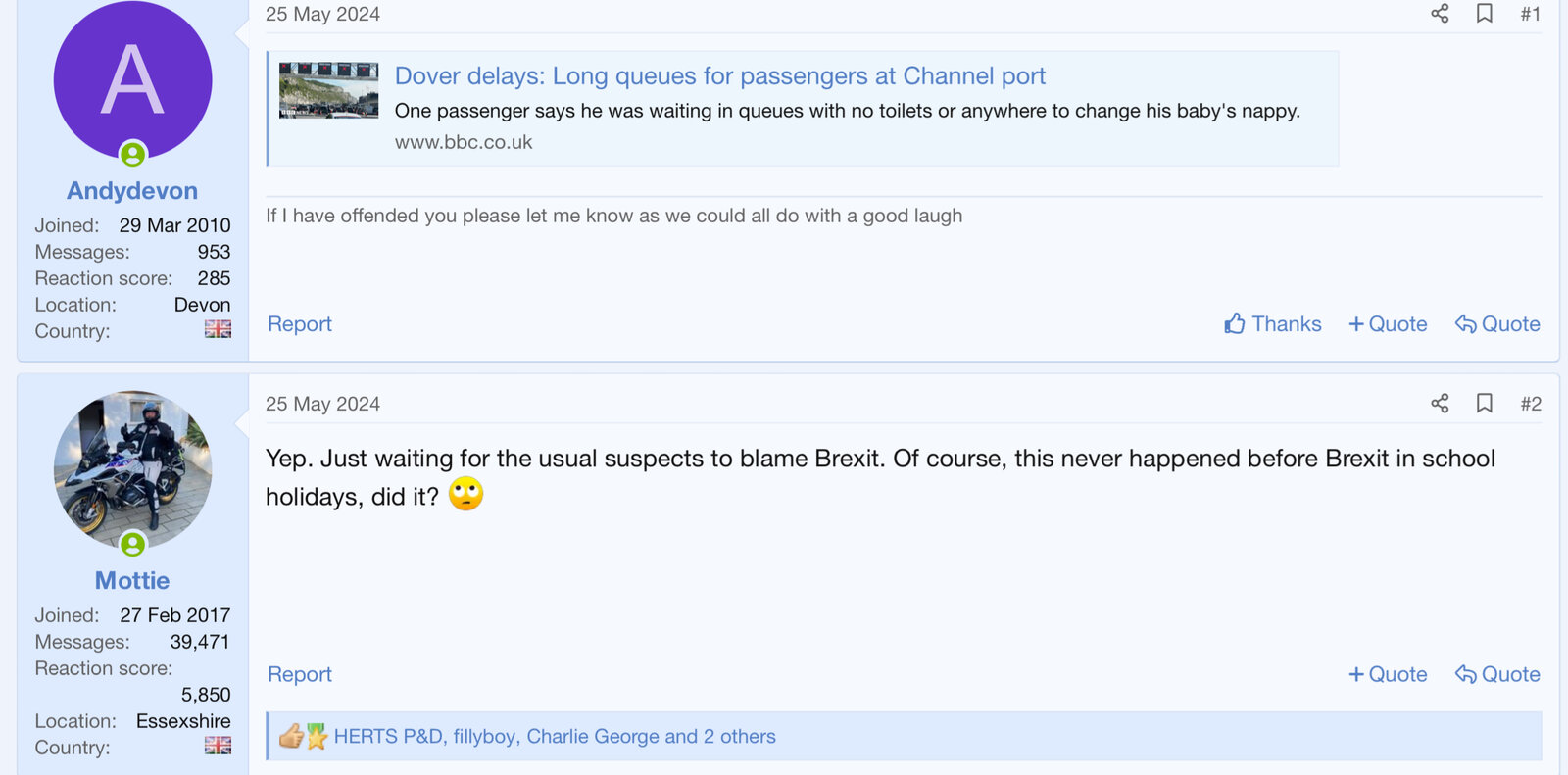View Andydevon's user profile name
Image resolution: width=1568 pixels, height=775 pixels.
(132, 191)
